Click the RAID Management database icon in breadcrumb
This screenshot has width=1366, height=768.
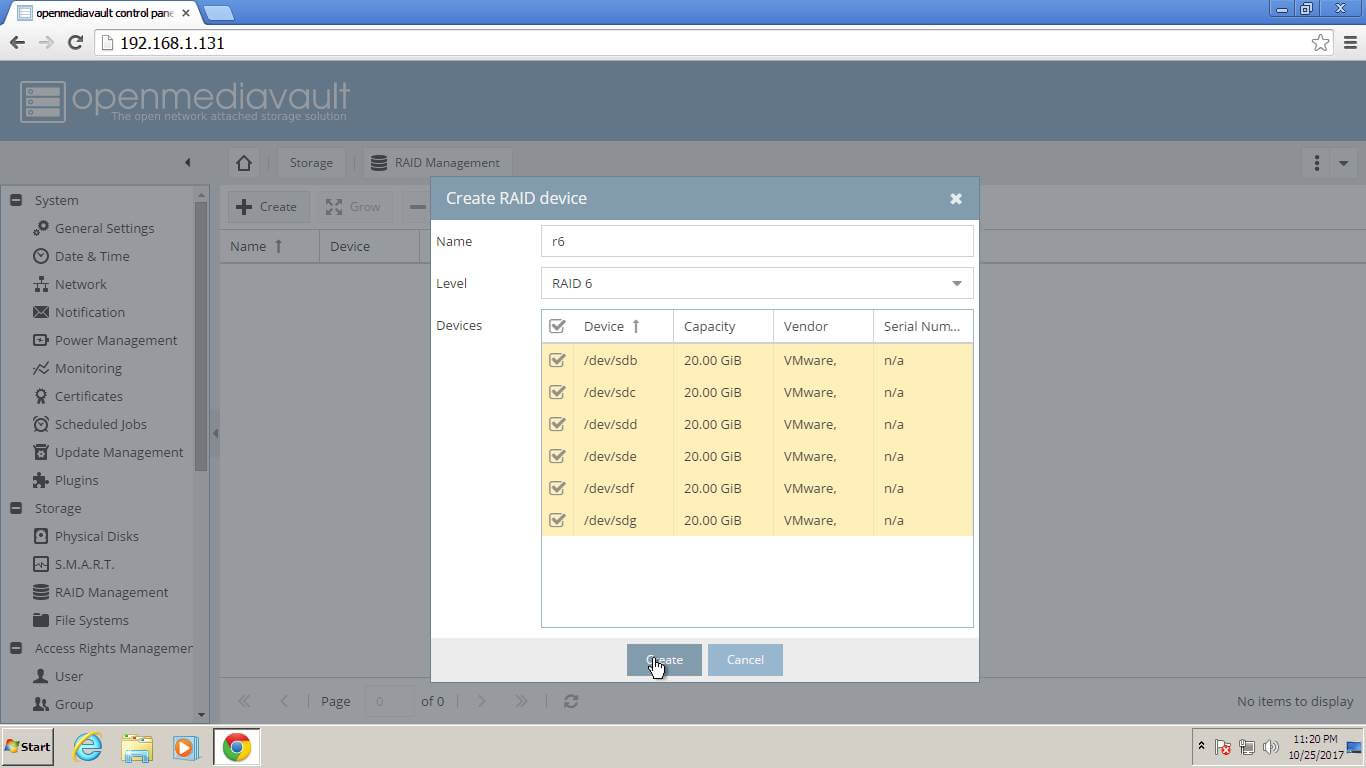point(379,162)
